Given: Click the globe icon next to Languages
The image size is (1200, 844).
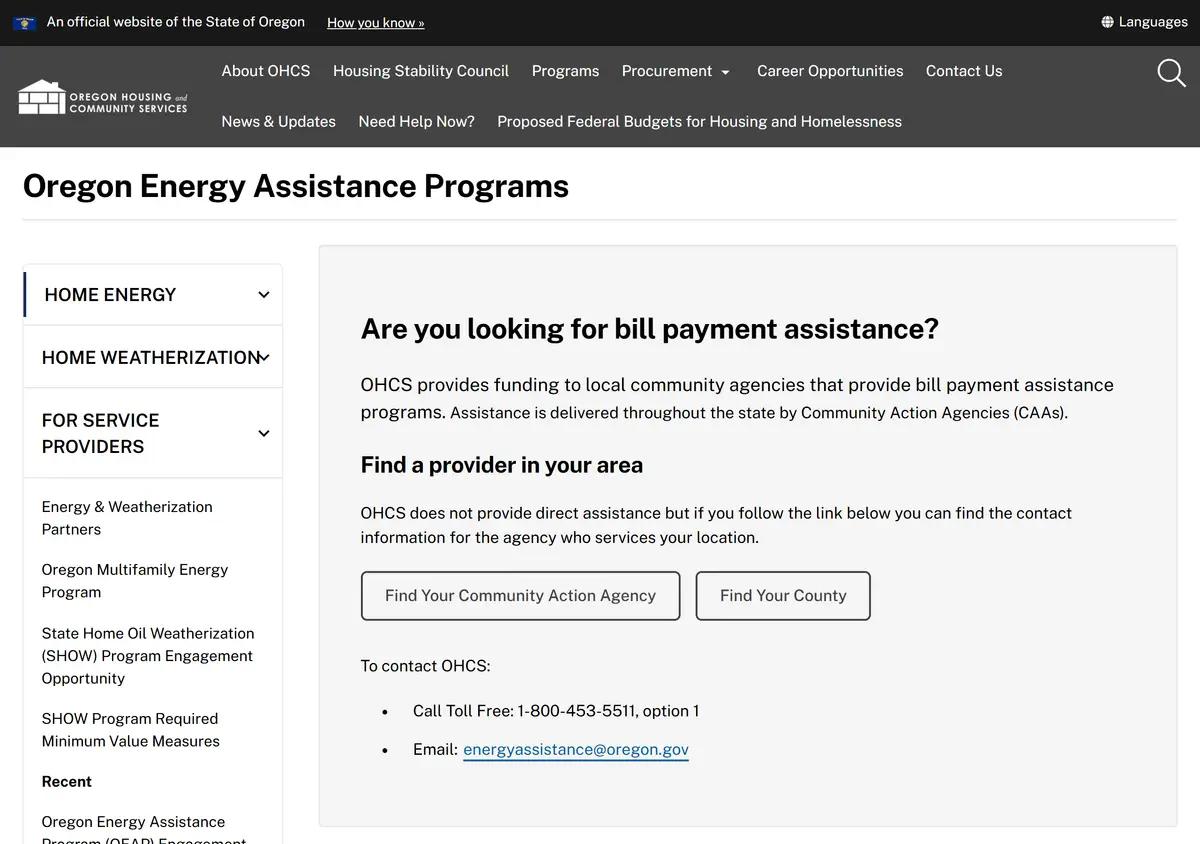Looking at the screenshot, I should (1107, 22).
